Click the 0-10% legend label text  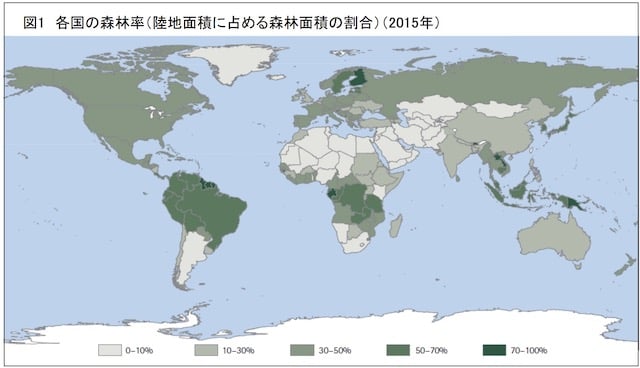[139, 350]
